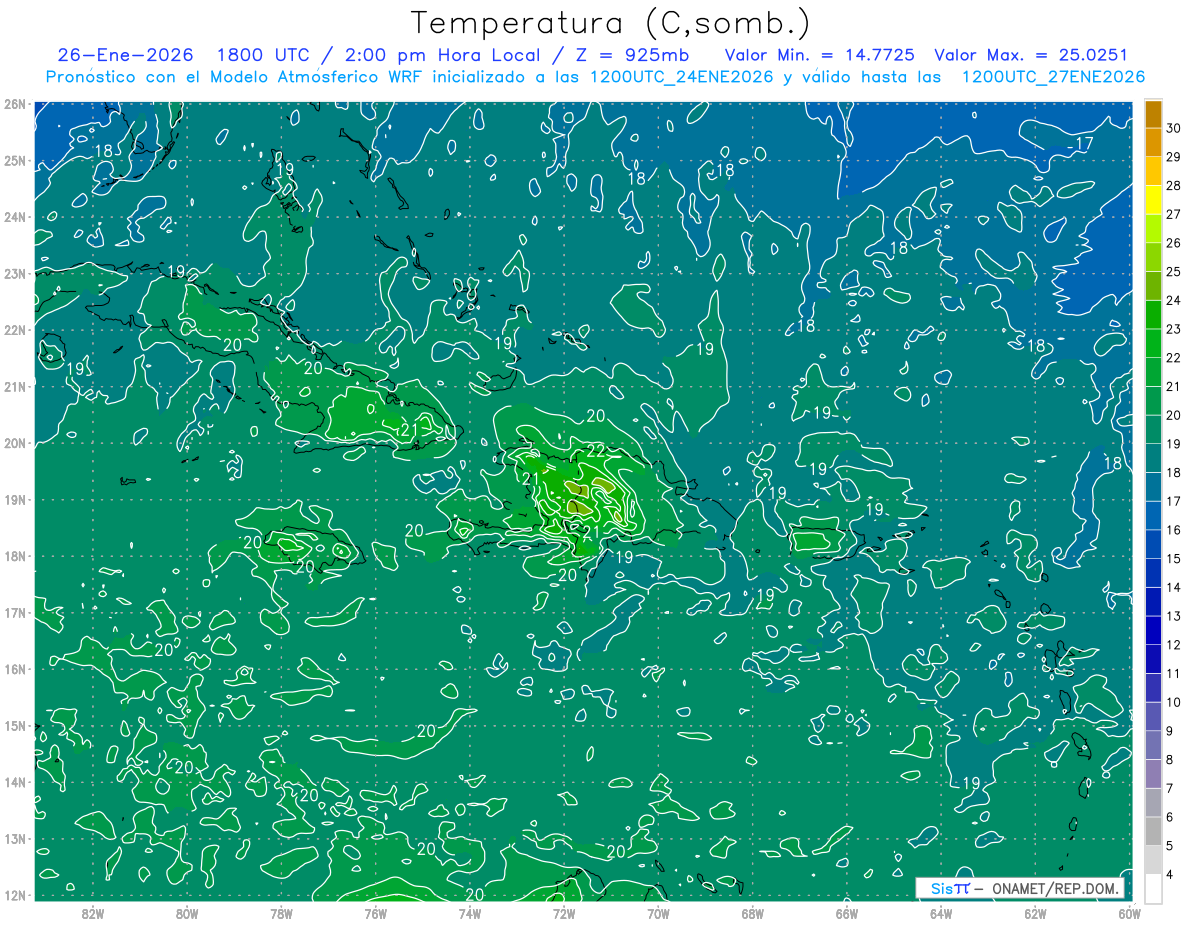1200x927 pixels.
Task: Click the "25" value on the color scale
Action: tap(1174, 272)
